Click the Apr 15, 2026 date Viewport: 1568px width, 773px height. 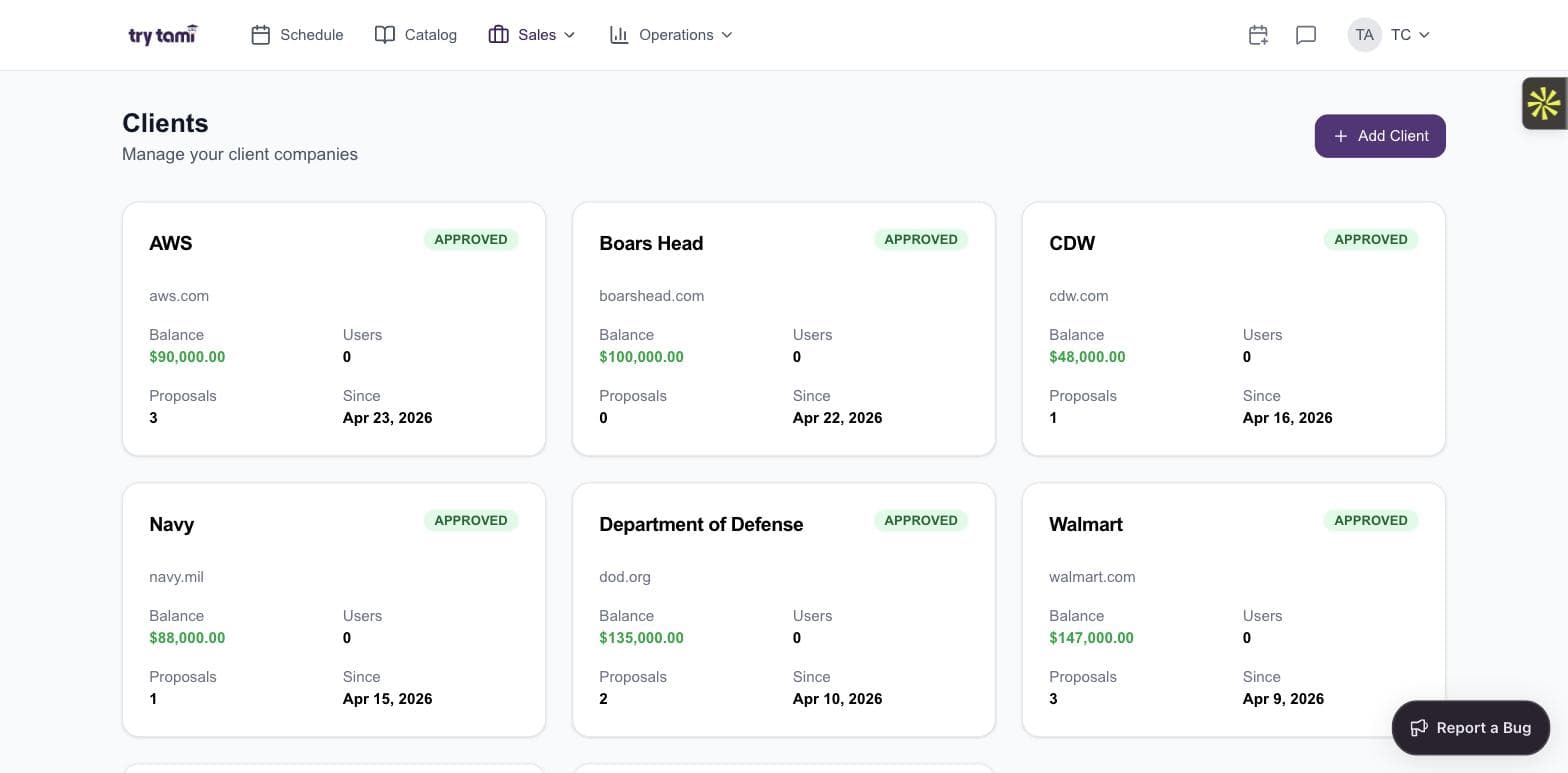(x=388, y=699)
